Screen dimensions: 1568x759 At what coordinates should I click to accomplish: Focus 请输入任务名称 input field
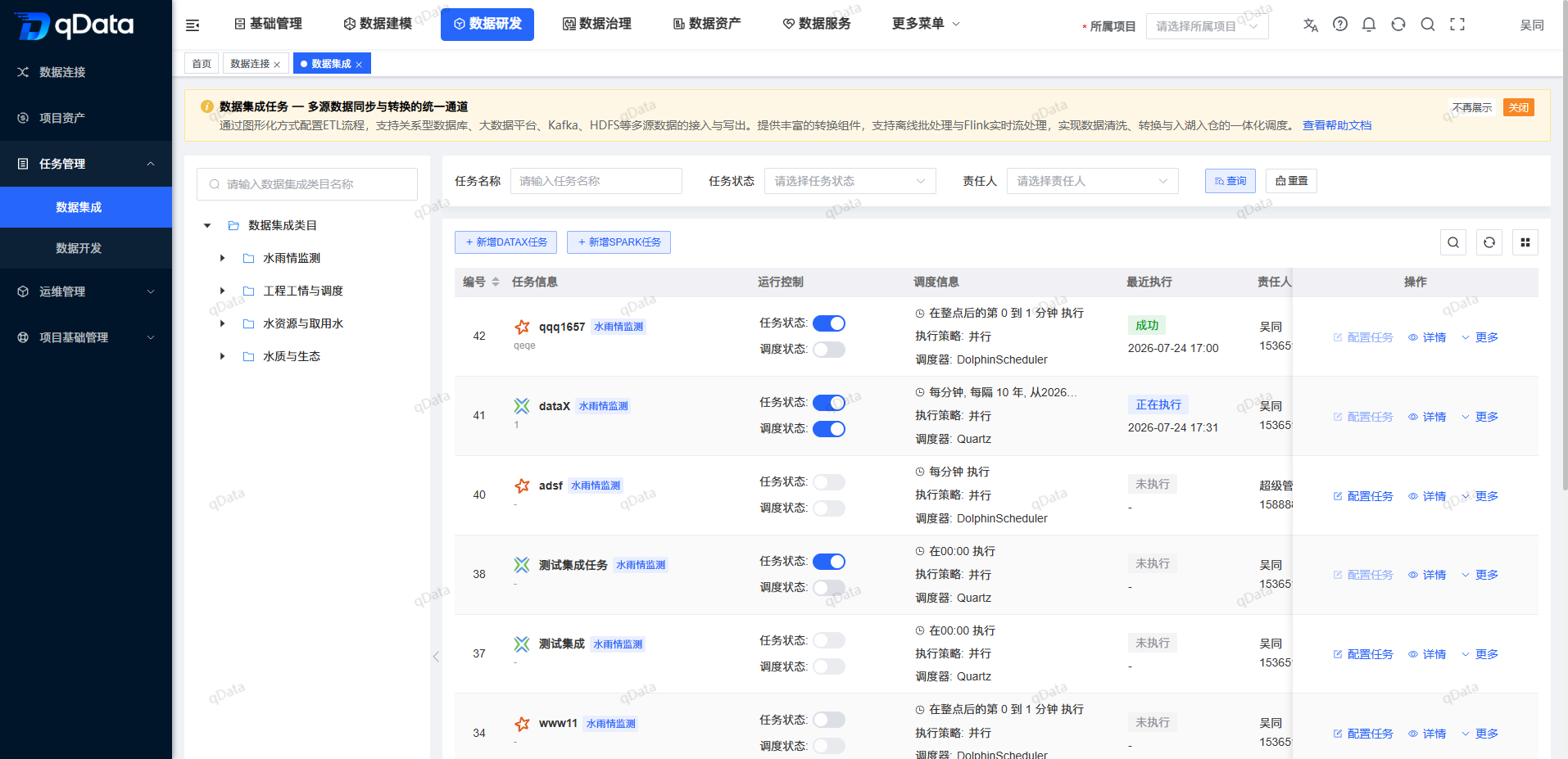coord(596,181)
